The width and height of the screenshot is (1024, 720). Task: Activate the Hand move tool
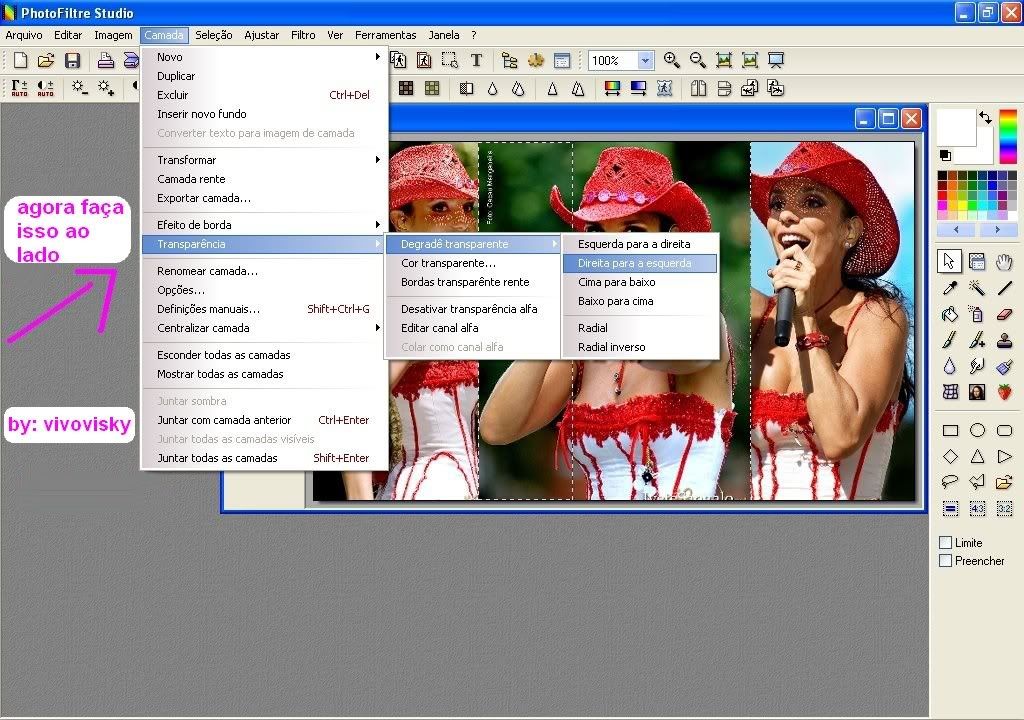[x=1004, y=262]
